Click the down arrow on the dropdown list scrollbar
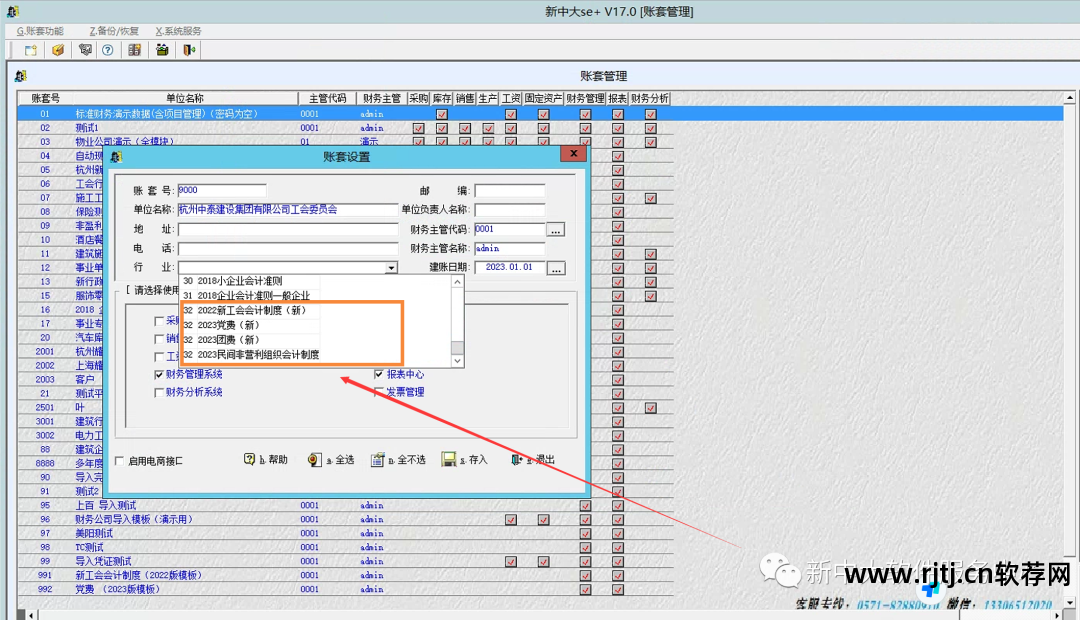Image resolution: width=1080 pixels, height=620 pixels. click(x=457, y=361)
